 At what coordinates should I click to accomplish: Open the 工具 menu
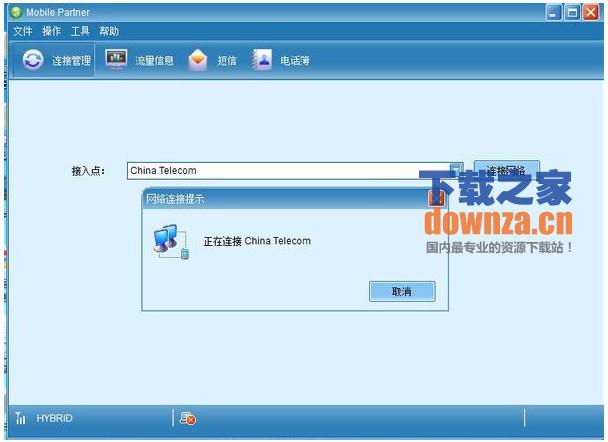80,31
